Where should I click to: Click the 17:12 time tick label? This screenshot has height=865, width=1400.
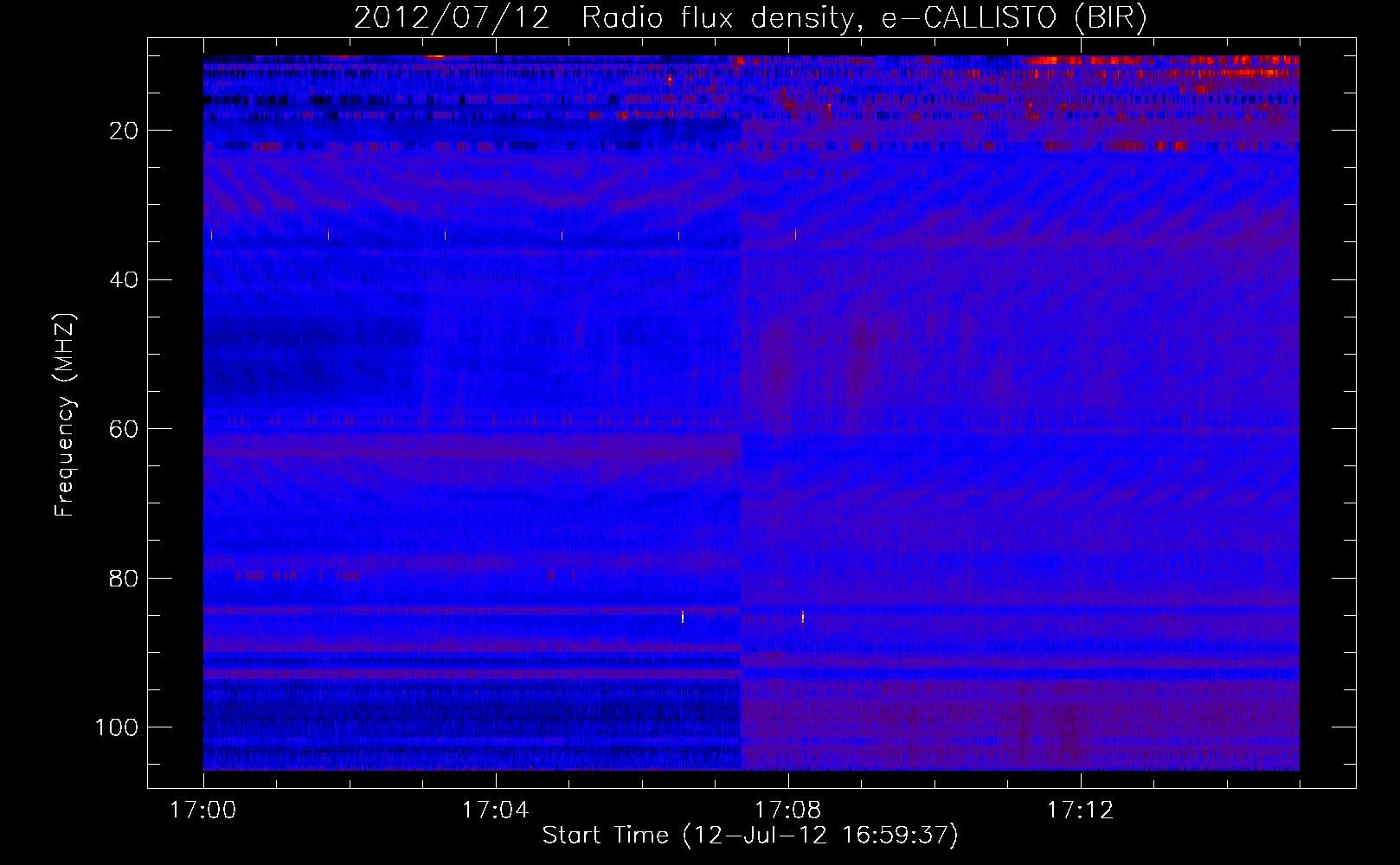tap(1080, 811)
